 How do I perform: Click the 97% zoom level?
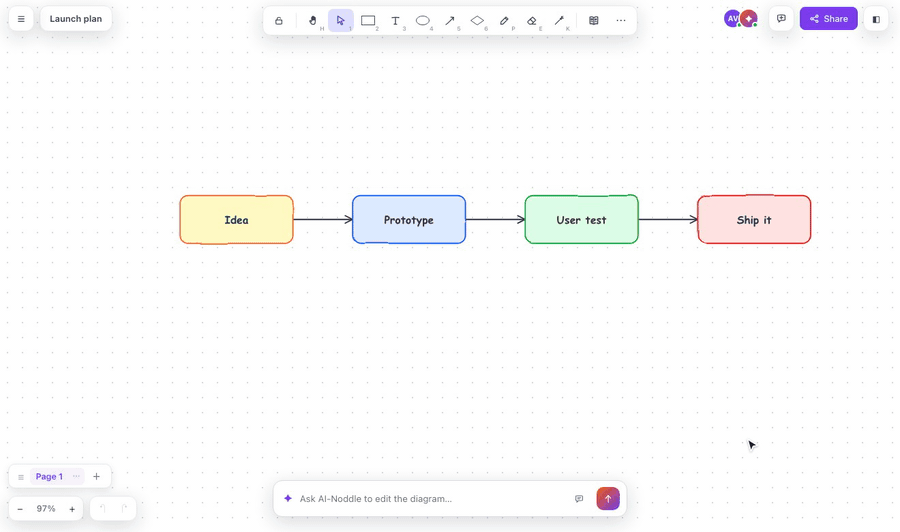46,508
